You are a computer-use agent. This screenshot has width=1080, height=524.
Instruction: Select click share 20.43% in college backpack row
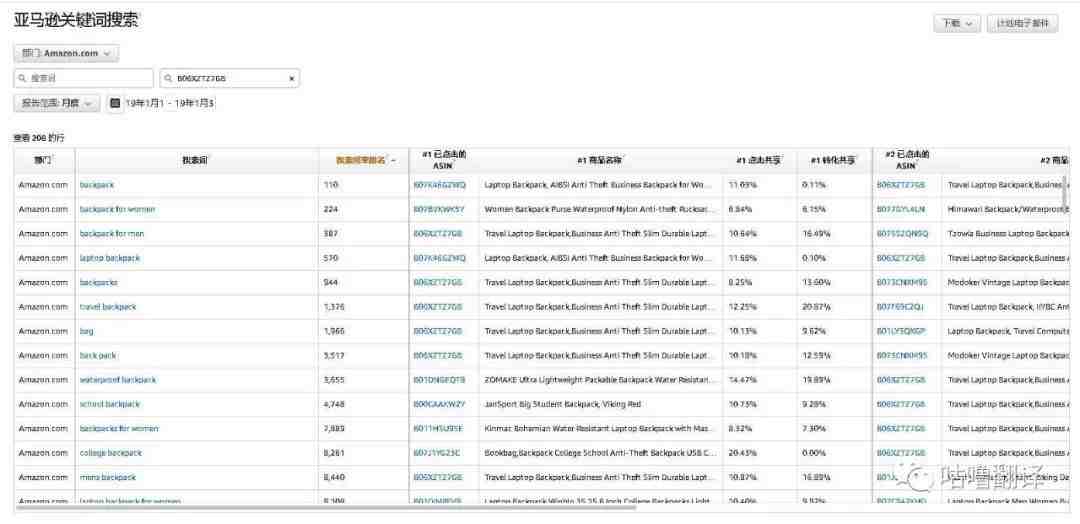740,453
